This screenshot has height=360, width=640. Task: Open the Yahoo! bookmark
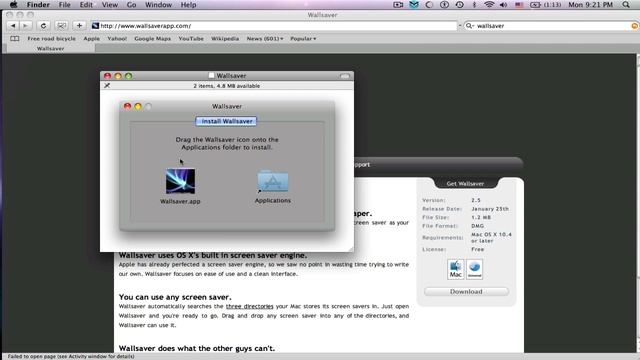pyautogui.click(x=117, y=38)
